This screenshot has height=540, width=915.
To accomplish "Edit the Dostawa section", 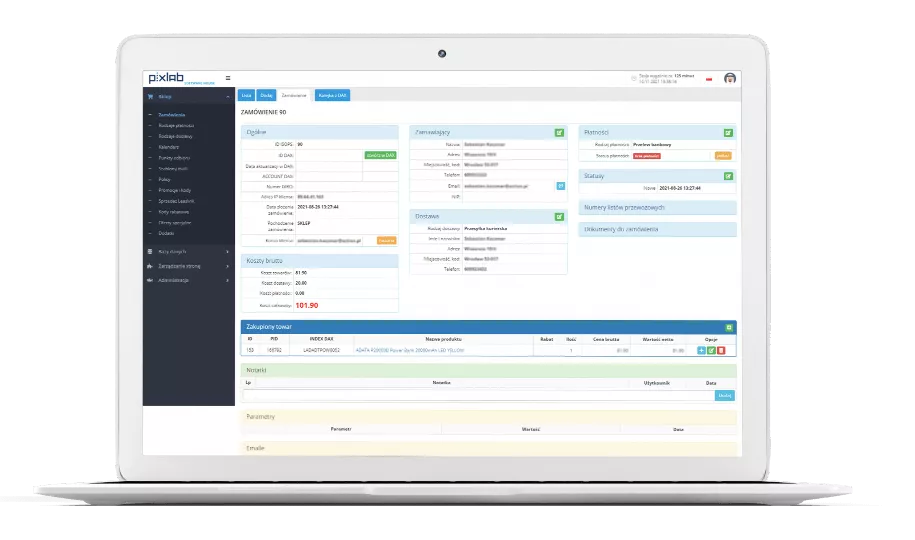I will coord(559,217).
